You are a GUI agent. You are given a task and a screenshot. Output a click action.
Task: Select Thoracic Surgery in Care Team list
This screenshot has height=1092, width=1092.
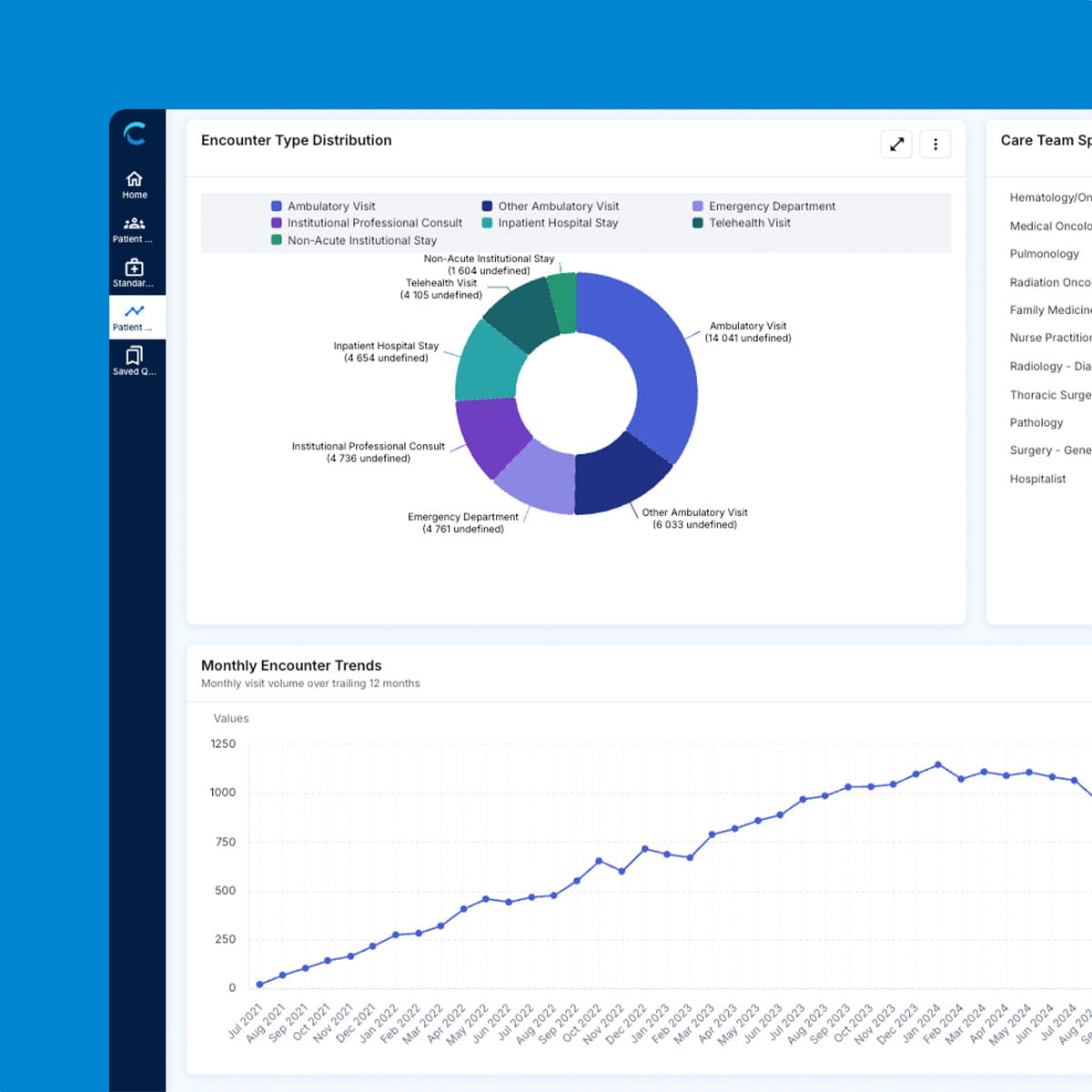[1050, 395]
